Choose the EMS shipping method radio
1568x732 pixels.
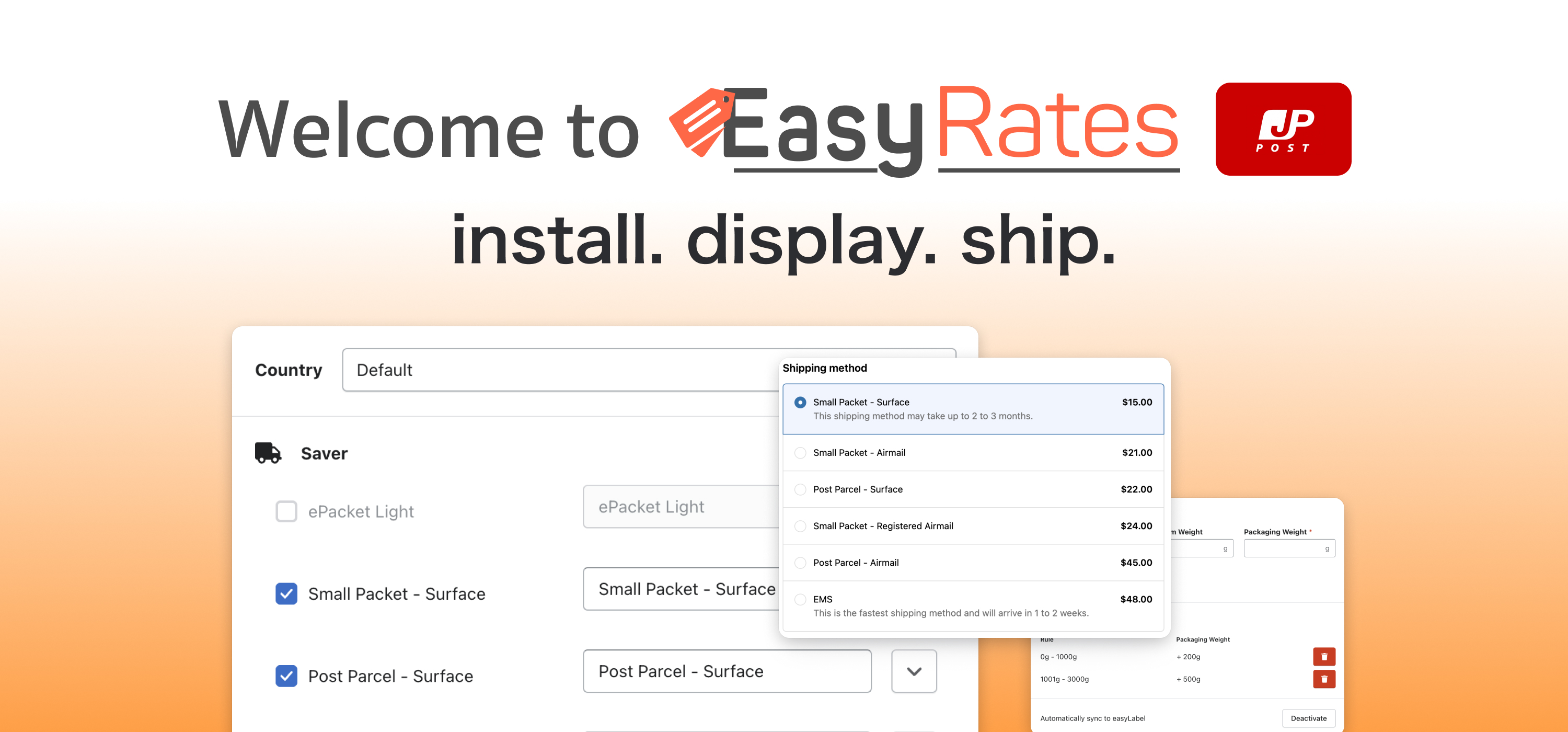point(800,599)
